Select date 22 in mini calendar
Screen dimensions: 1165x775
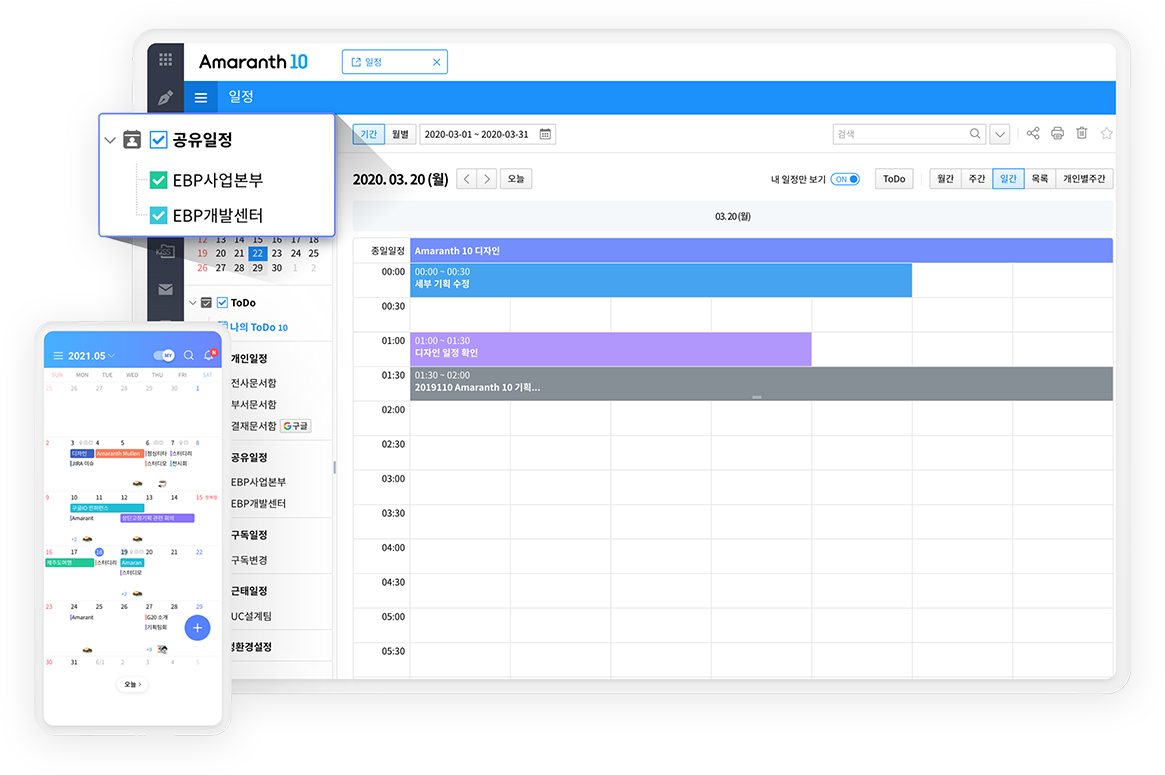(x=257, y=253)
